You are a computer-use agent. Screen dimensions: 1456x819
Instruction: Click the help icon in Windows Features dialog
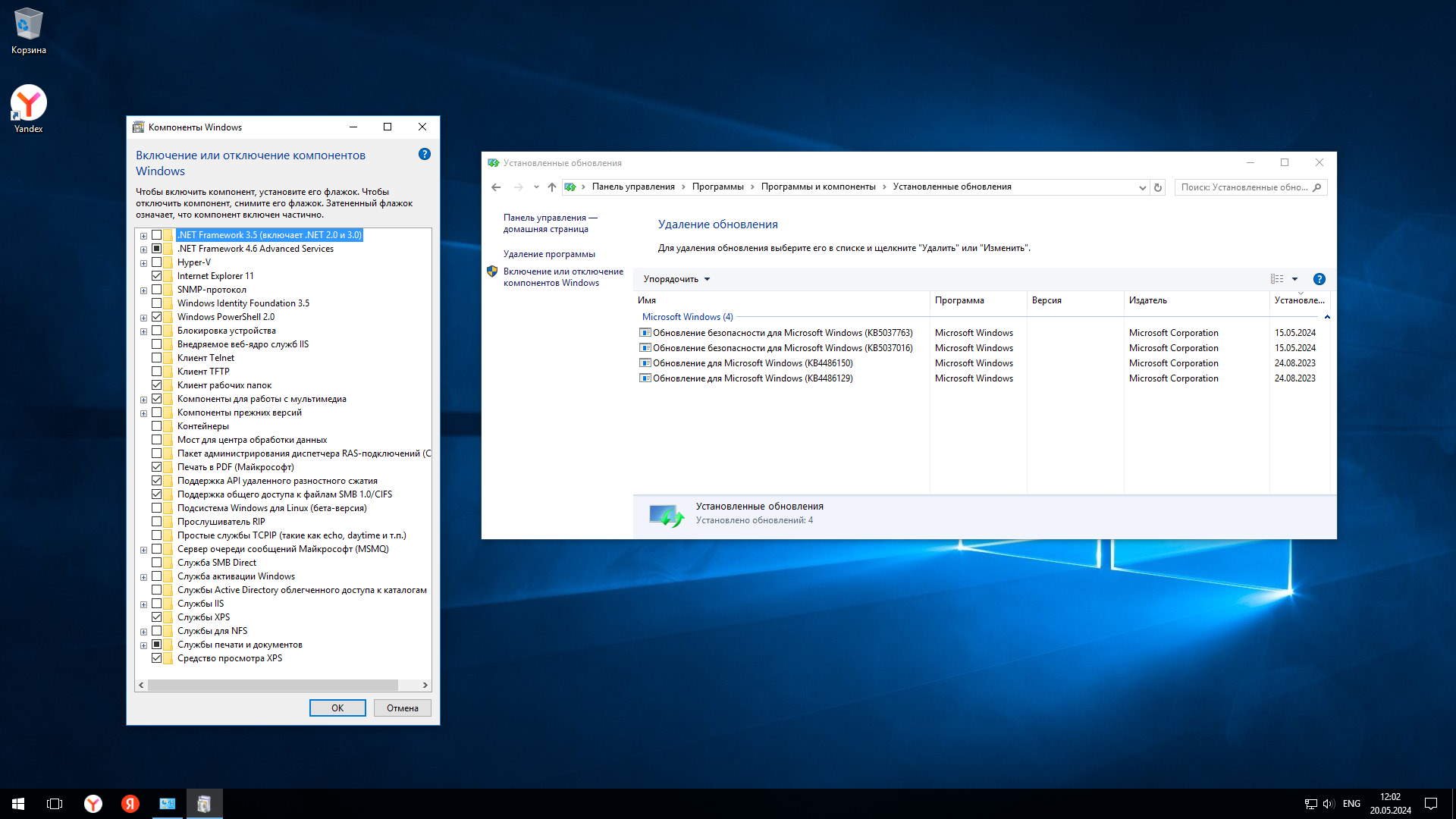(x=425, y=154)
